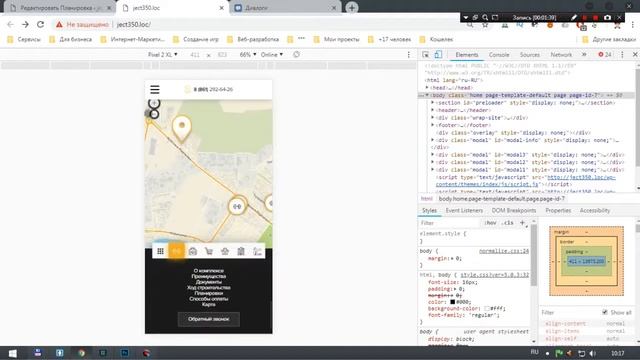Expand the footer element node
640x360 pixels.
click(433, 125)
